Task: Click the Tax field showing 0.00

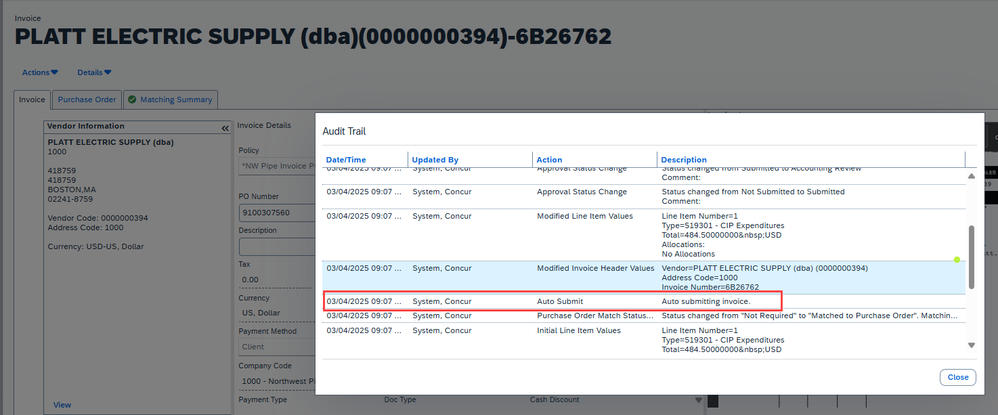Action: [x=277, y=279]
